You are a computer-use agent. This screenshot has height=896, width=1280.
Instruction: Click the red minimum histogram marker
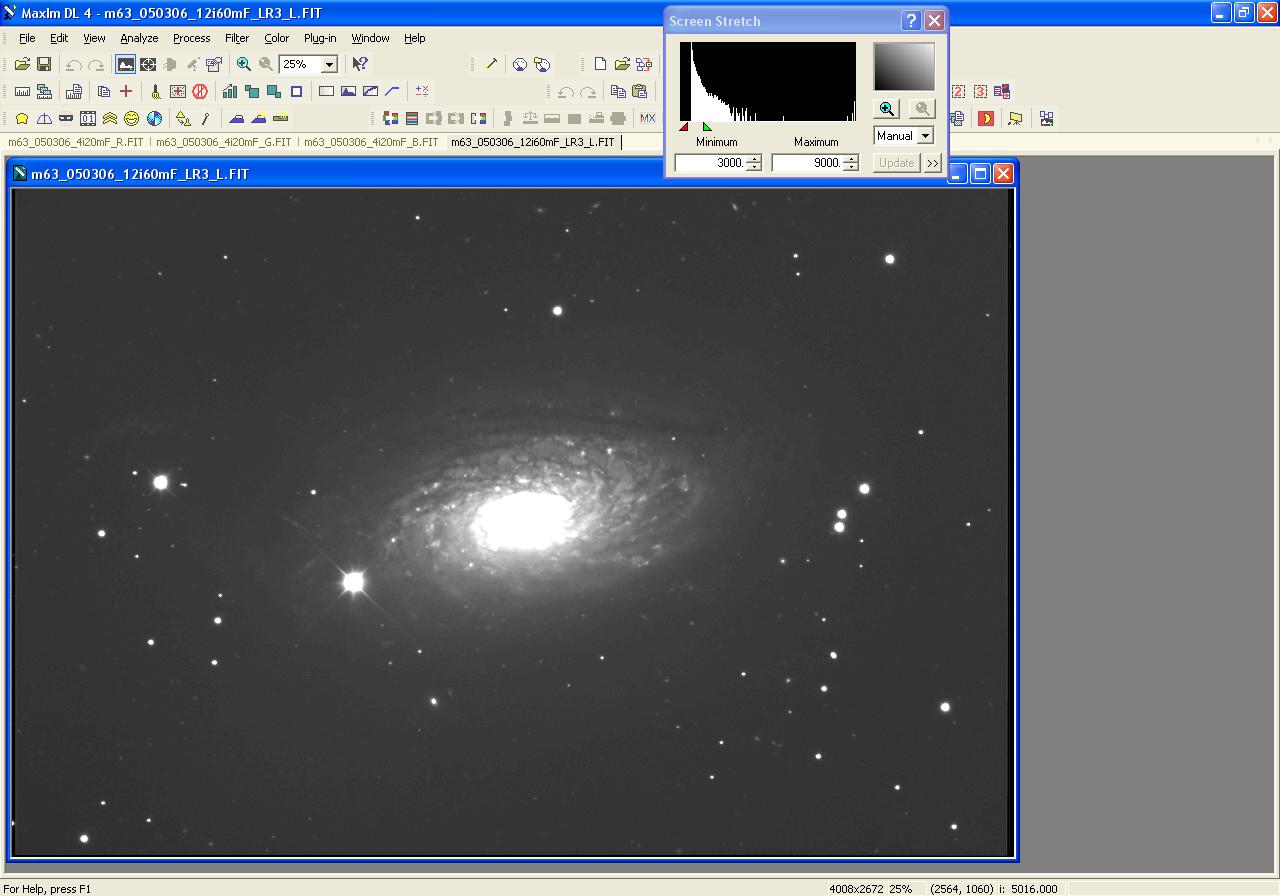click(x=684, y=127)
